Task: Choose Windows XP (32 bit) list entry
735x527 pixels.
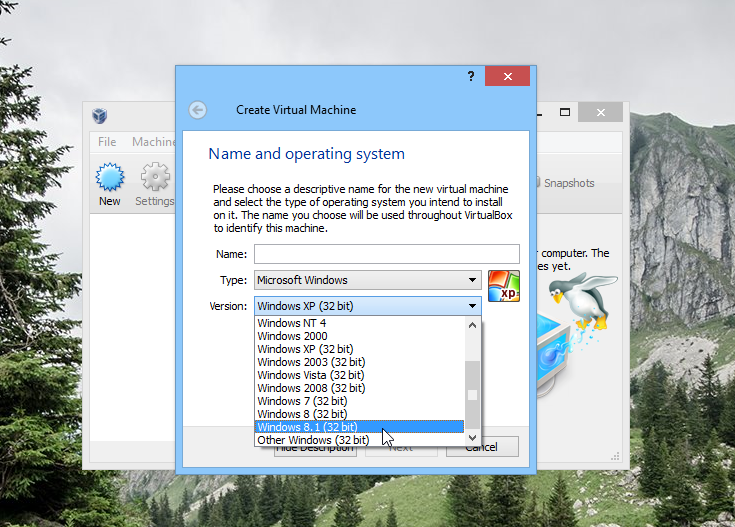Action: [x=360, y=349]
